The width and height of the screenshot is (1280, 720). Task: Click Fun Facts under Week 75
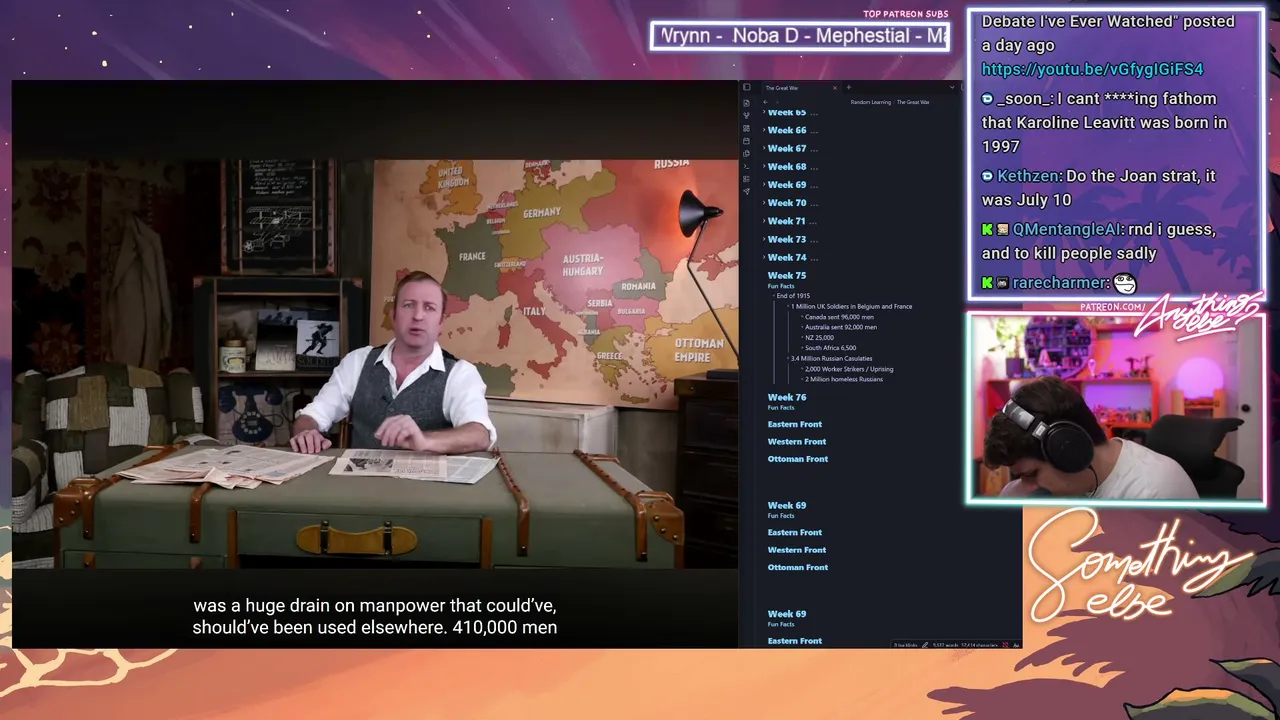781,286
